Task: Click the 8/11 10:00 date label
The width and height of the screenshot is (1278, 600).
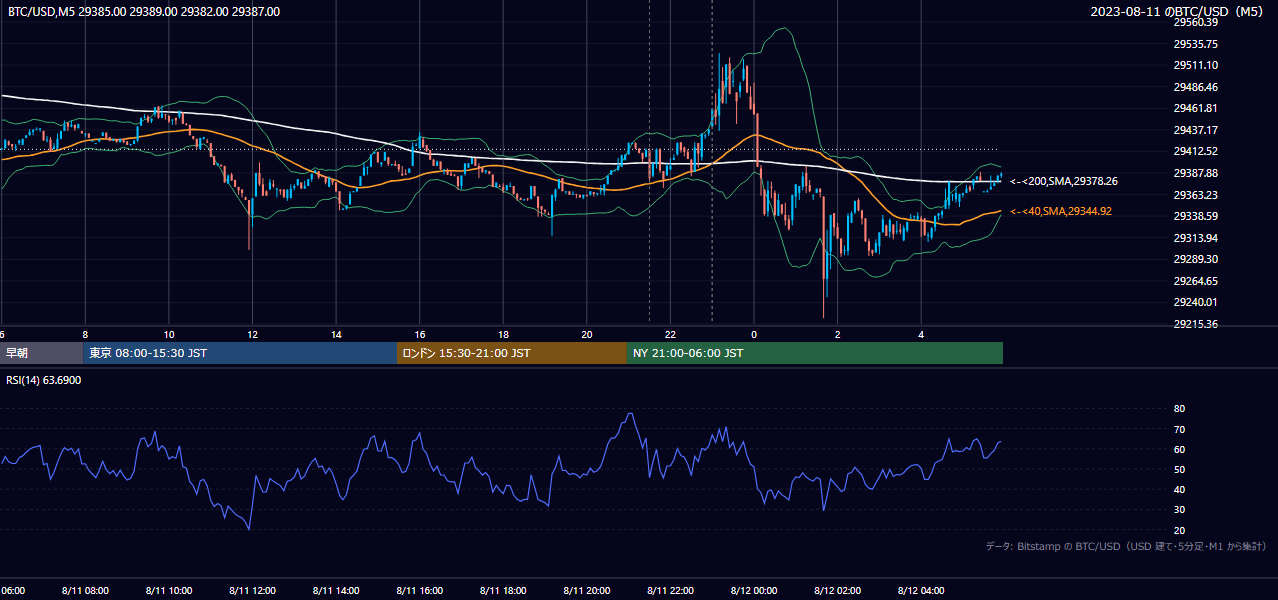Action: [x=169, y=591]
